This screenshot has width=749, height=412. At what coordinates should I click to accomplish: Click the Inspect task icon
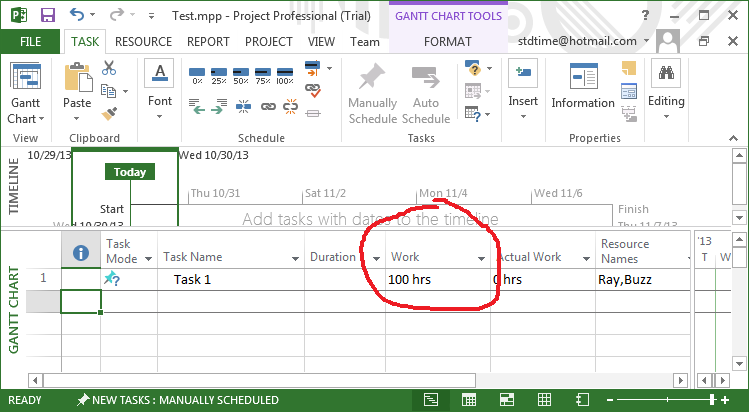(472, 68)
